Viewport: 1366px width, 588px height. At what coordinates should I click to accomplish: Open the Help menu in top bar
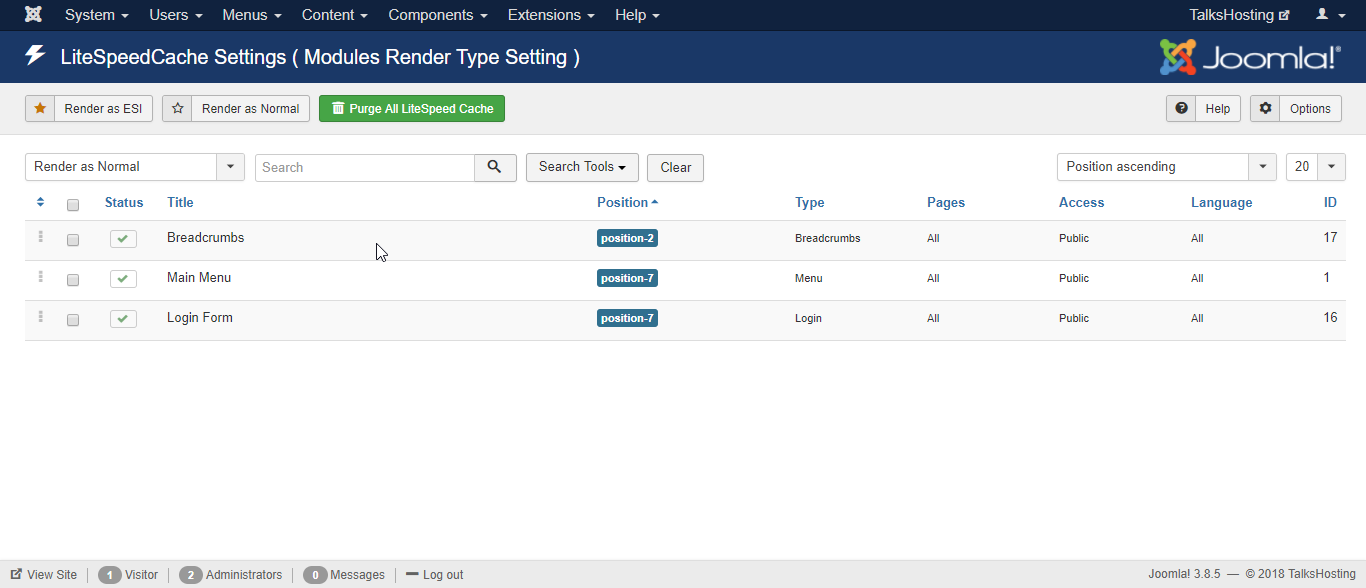pyautogui.click(x=637, y=15)
